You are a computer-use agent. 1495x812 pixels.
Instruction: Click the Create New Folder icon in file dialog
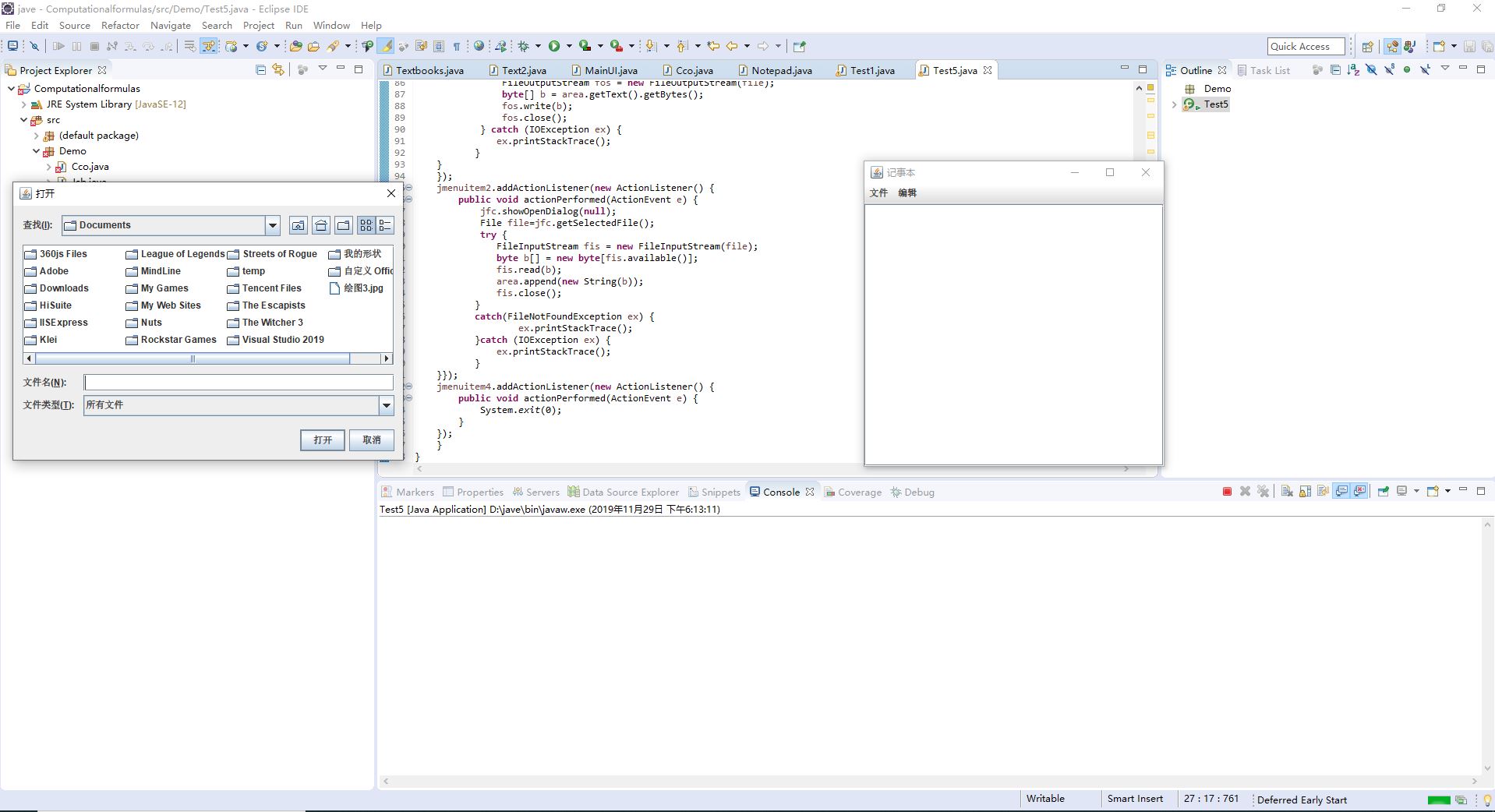pos(344,225)
